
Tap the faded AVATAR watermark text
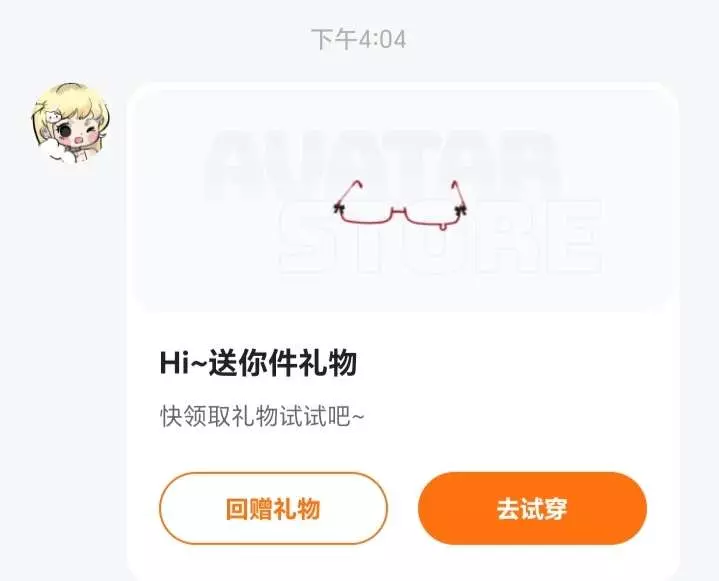tap(382, 166)
